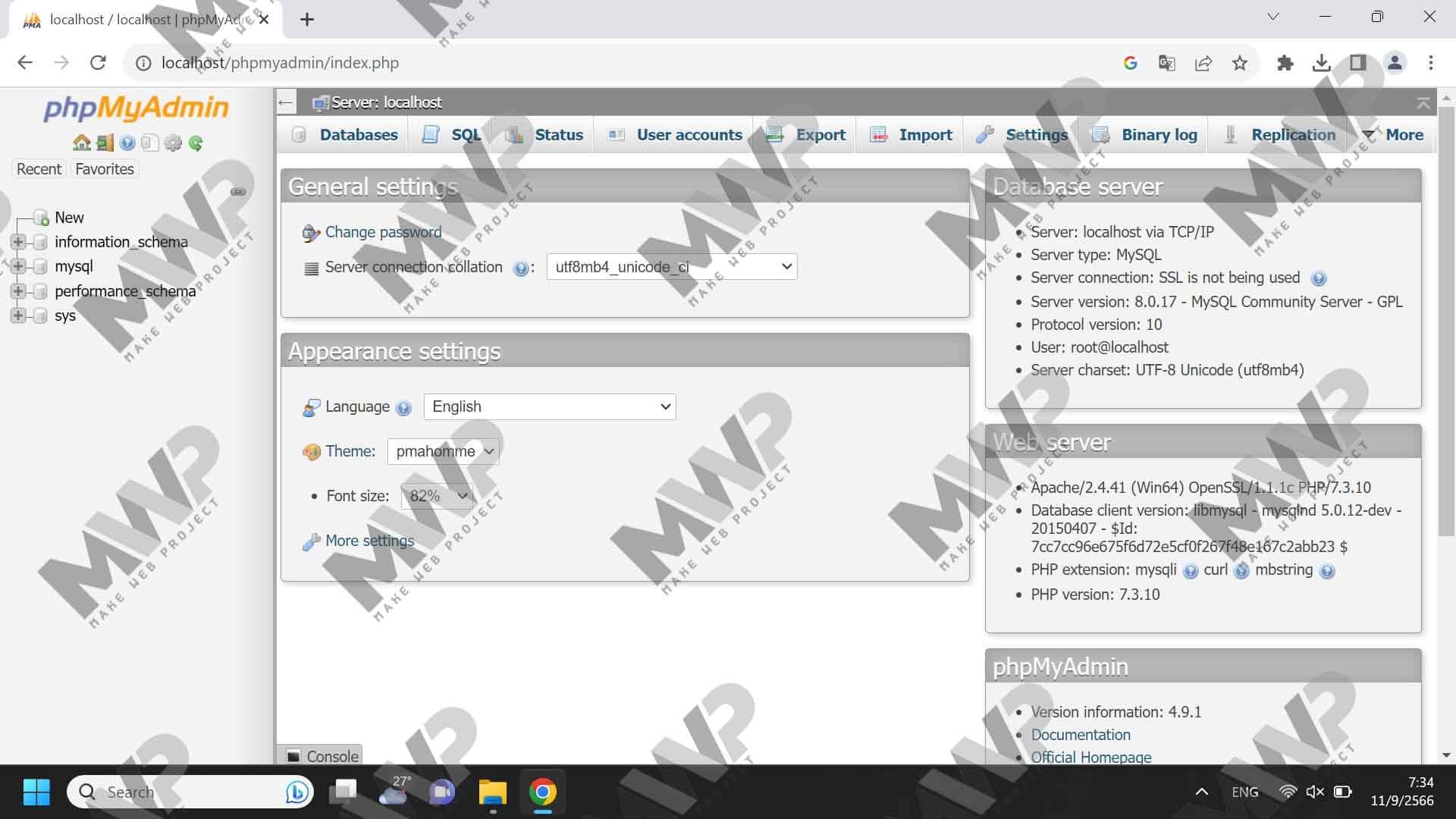
Task: Open the Status tab
Action: click(544, 135)
